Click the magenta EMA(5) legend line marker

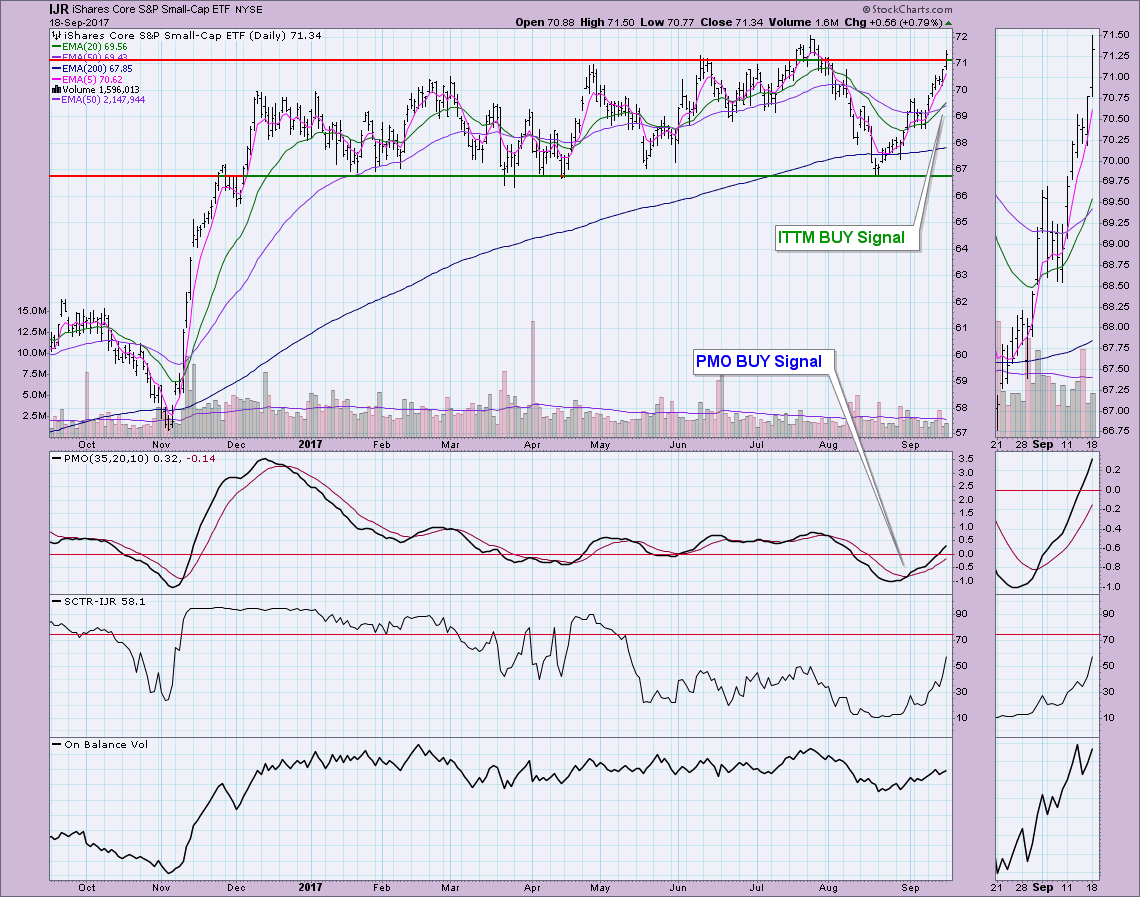[54, 79]
